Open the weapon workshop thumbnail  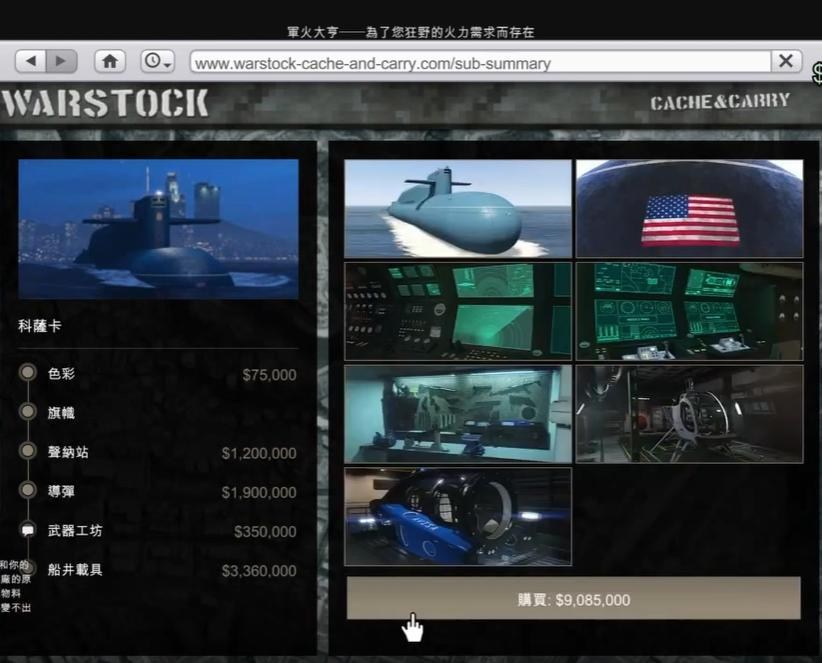coord(458,414)
